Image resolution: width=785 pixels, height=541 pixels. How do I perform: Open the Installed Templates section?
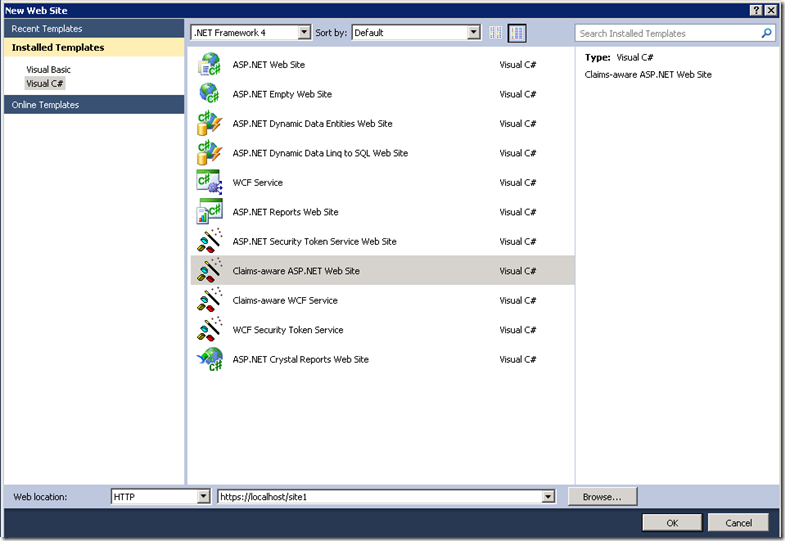click(94, 48)
